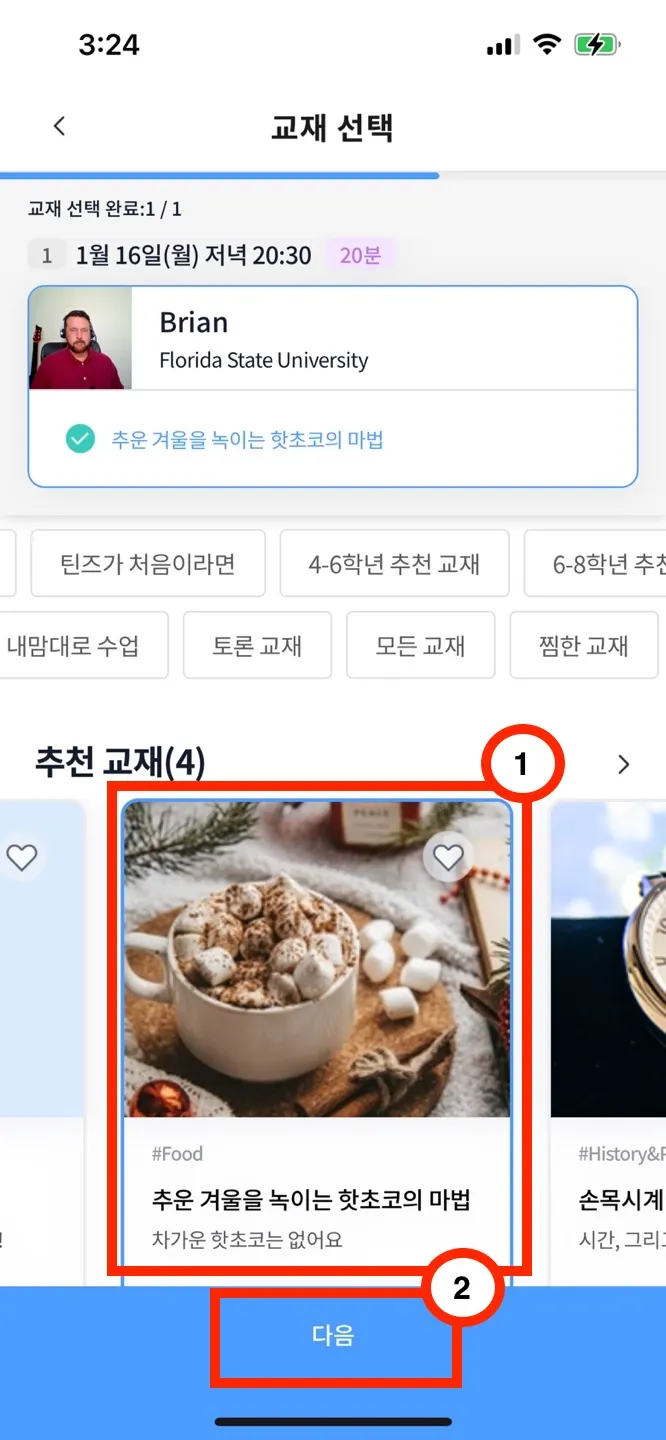666x1440 pixels.
Task: Toggle heart icon on the left partial card
Action: pos(22,857)
